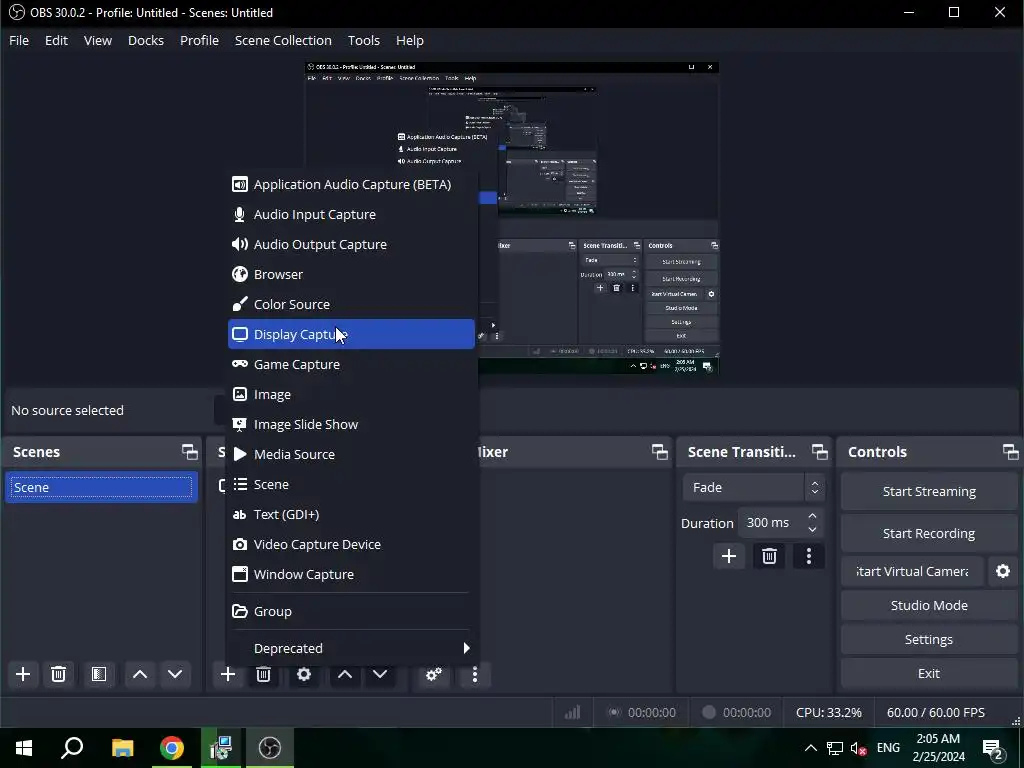Open Chrome from the taskbar

172,748
